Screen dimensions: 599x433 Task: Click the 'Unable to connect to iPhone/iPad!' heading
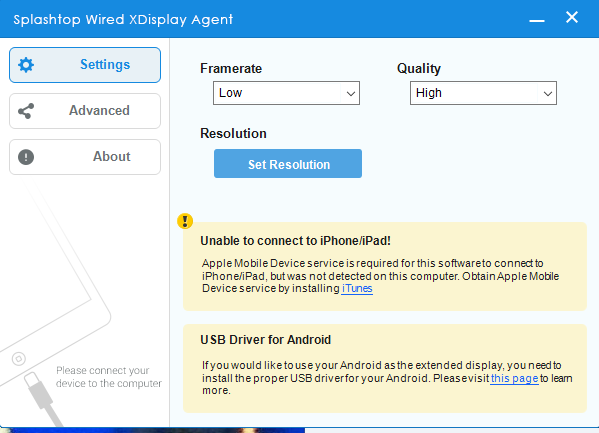point(295,241)
